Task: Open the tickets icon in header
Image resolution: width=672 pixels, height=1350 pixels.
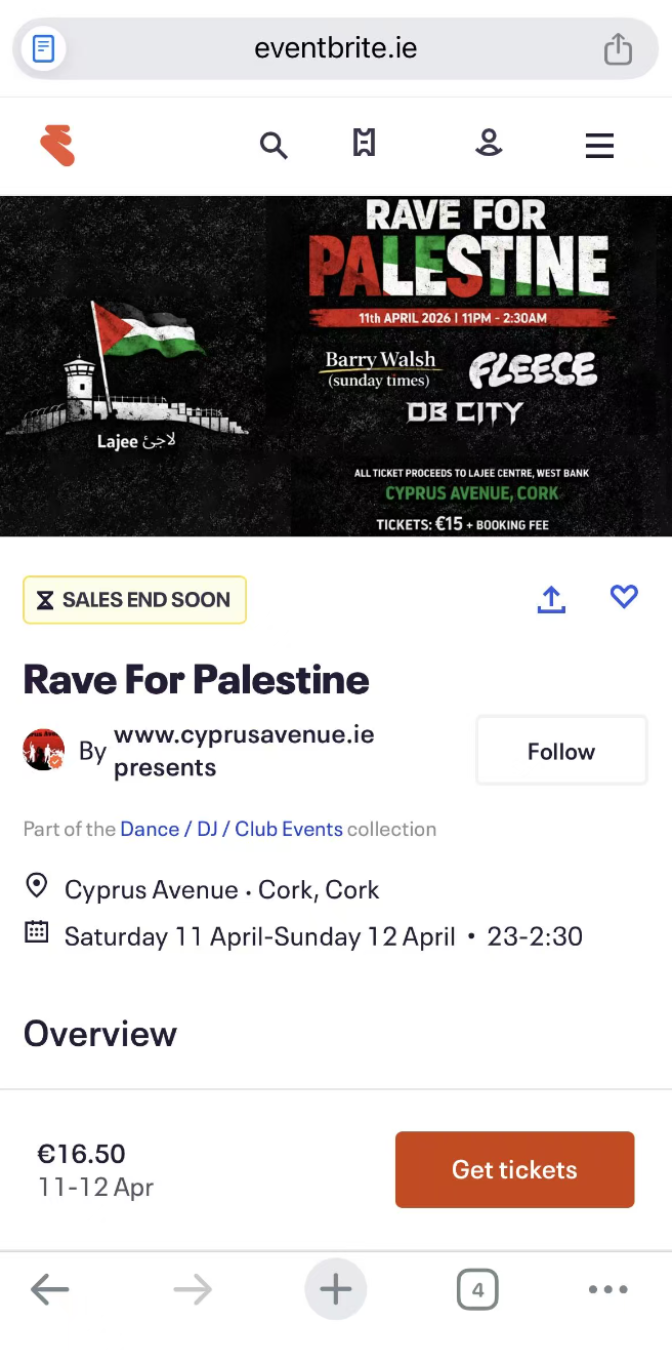Action: point(364,145)
